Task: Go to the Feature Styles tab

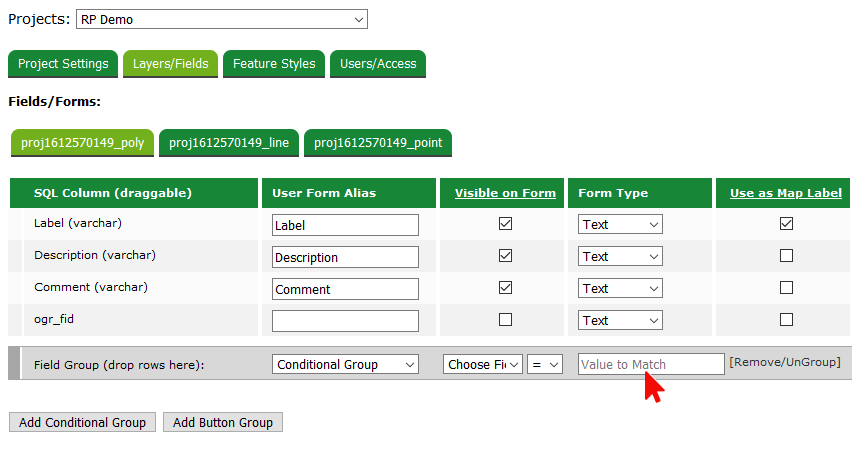Action: pos(274,64)
